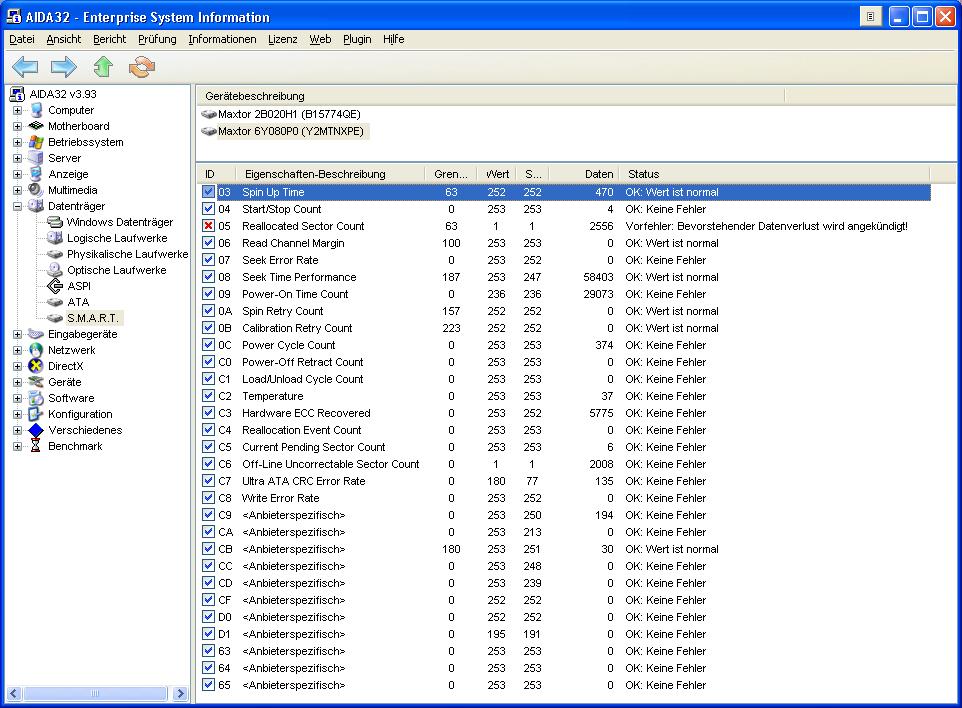
Task: Select the Betriebssystem Windows flag icon
Action: [x=37, y=142]
